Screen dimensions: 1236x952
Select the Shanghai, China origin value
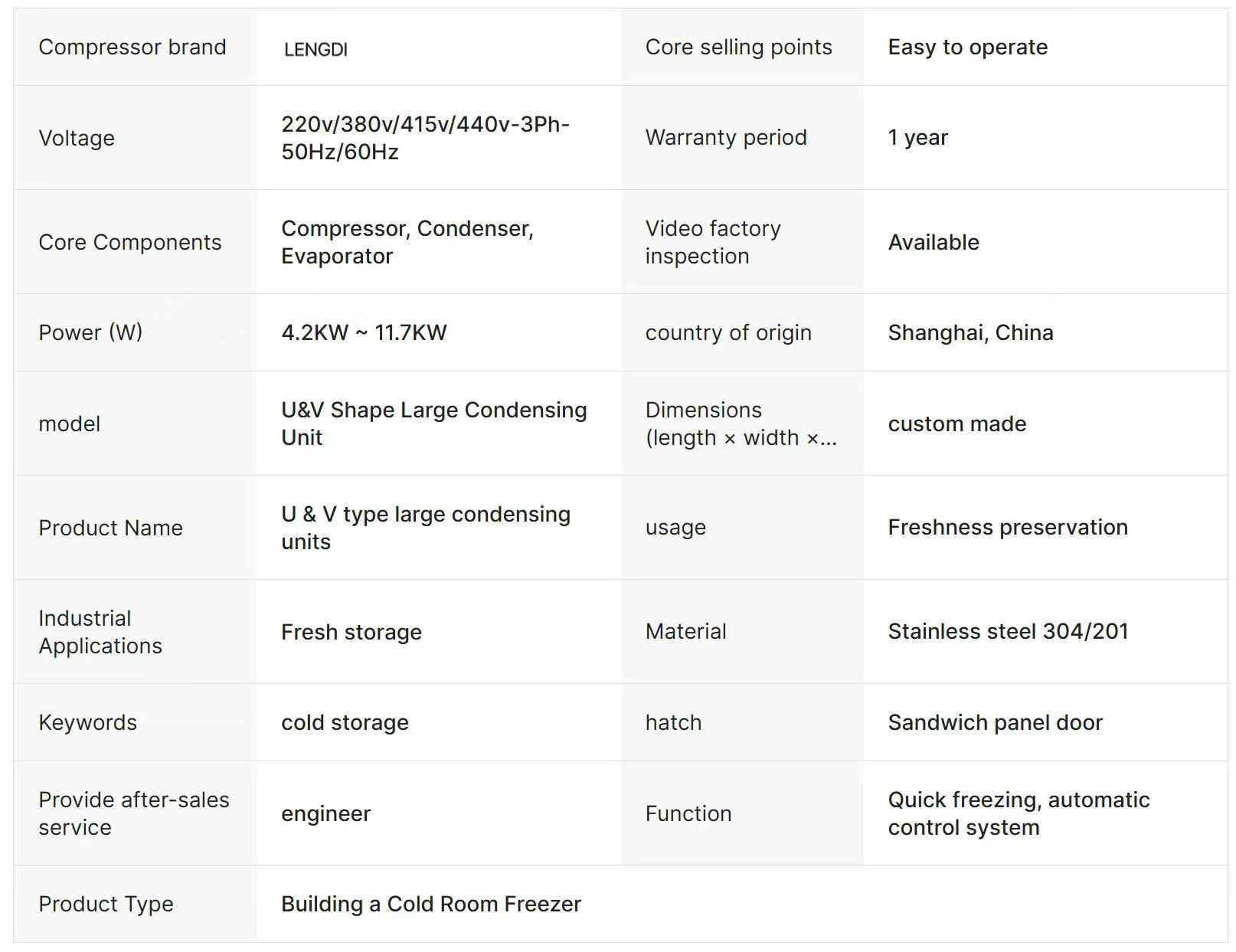pos(970,332)
